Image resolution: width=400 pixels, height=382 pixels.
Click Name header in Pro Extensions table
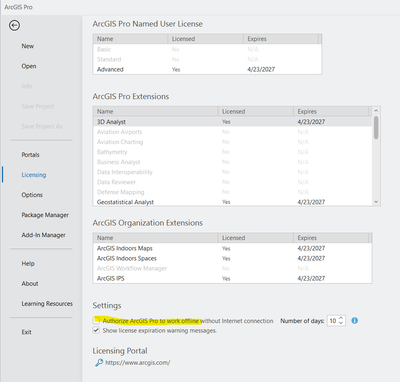(155, 111)
